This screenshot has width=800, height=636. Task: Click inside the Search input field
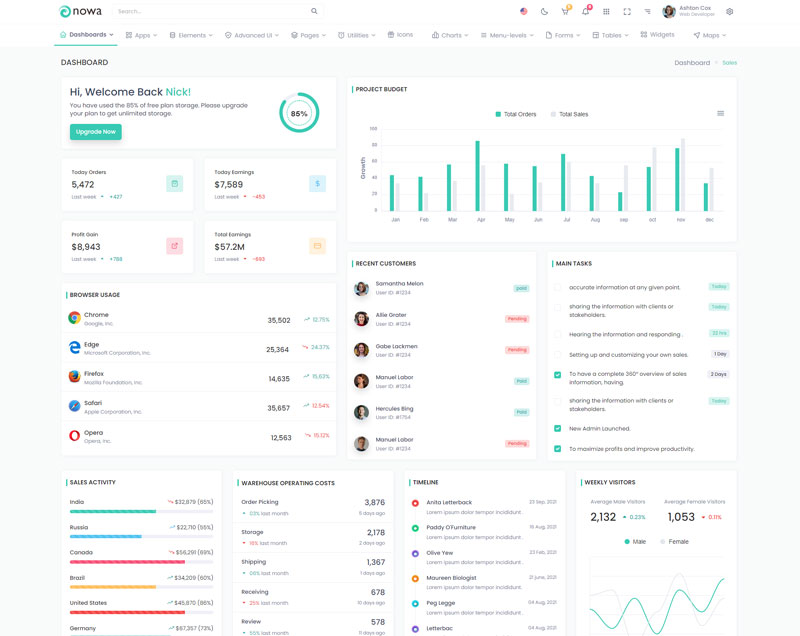[x=210, y=12]
